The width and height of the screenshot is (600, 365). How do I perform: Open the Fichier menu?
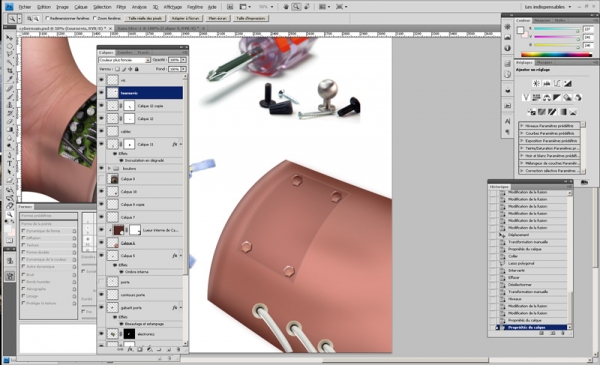pyautogui.click(x=25, y=7)
